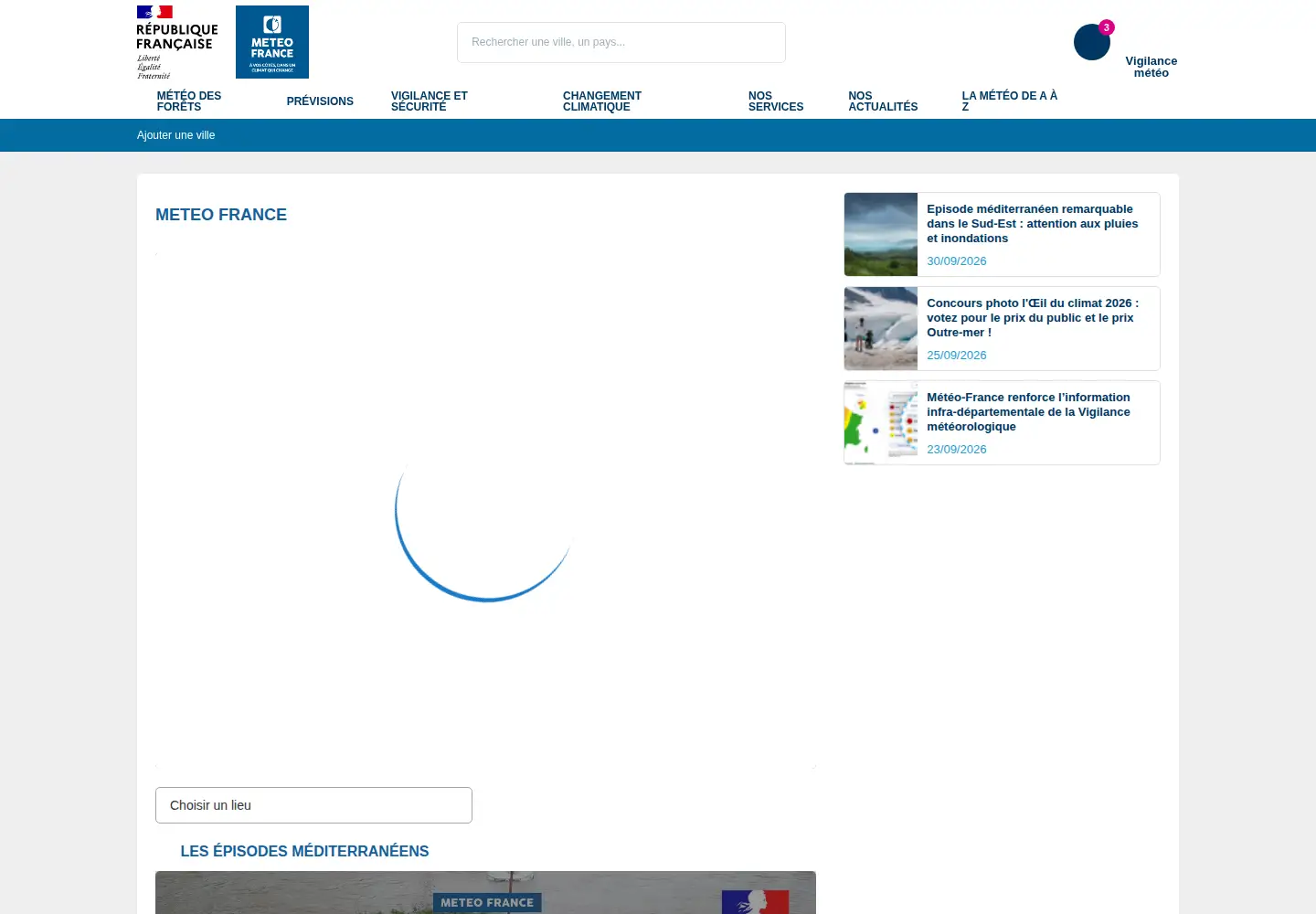
Task: Click the 'METEO FRANCE' section heading
Action: 221,215
